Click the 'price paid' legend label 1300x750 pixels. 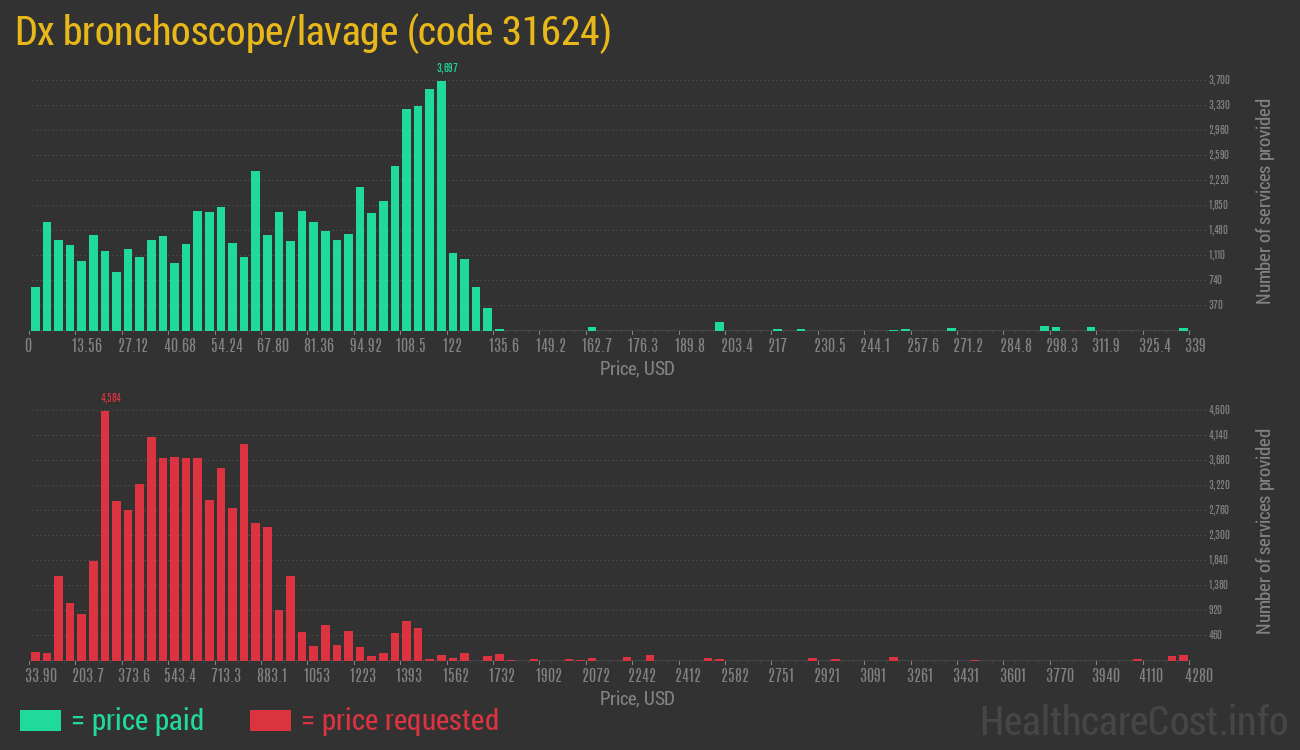138,720
